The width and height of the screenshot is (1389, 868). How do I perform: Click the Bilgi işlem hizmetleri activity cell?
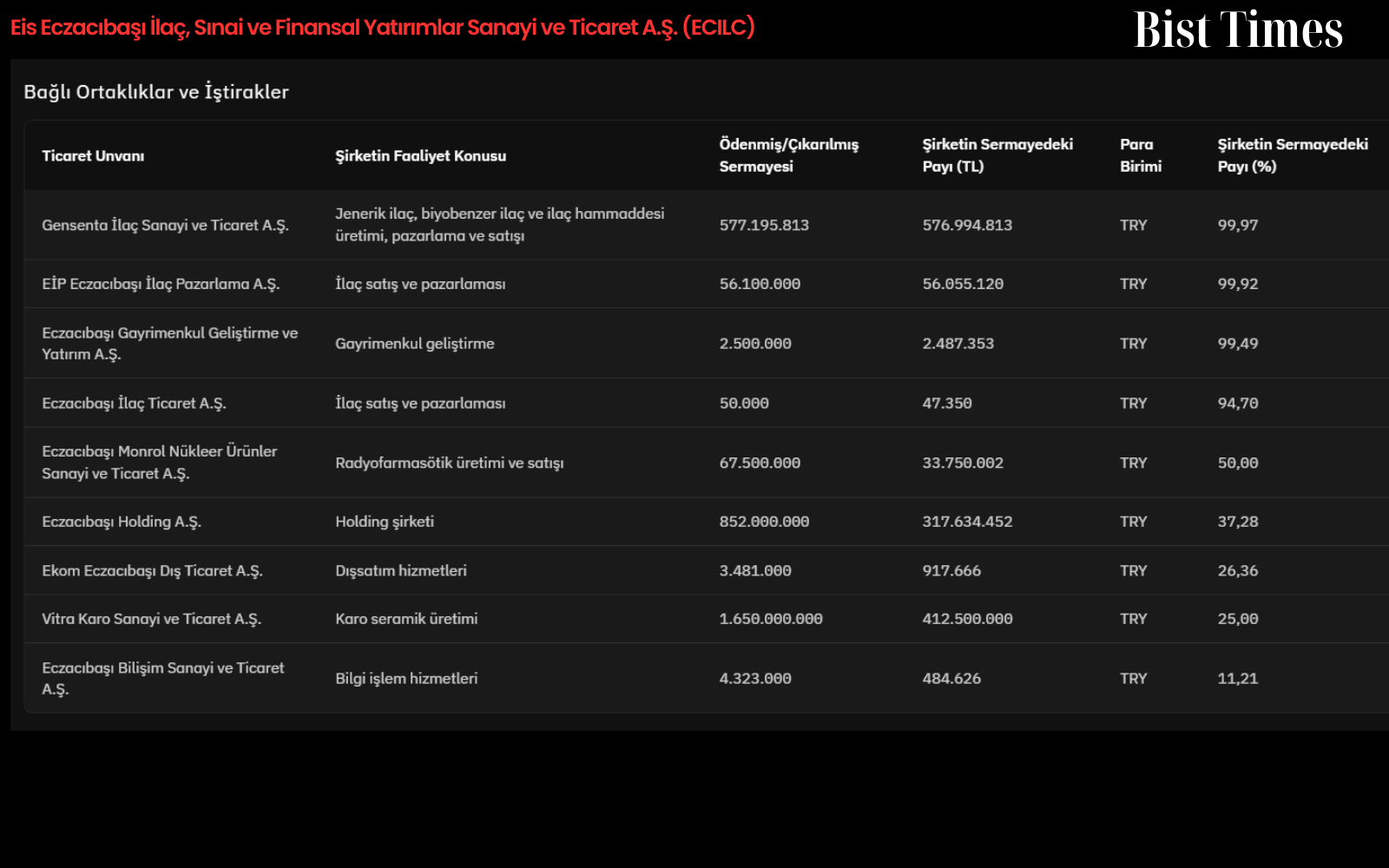tap(406, 678)
